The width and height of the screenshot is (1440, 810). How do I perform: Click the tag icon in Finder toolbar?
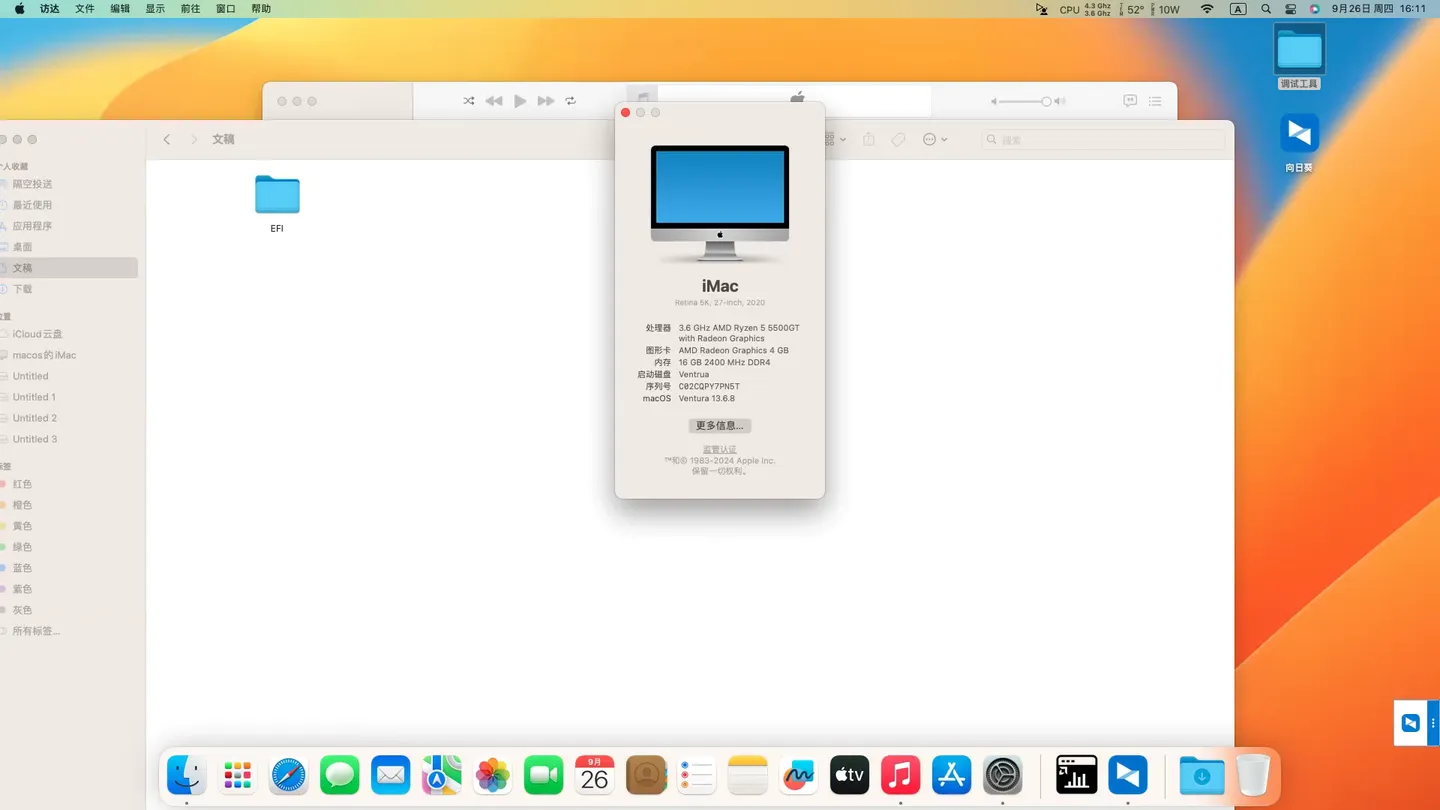tap(898, 140)
